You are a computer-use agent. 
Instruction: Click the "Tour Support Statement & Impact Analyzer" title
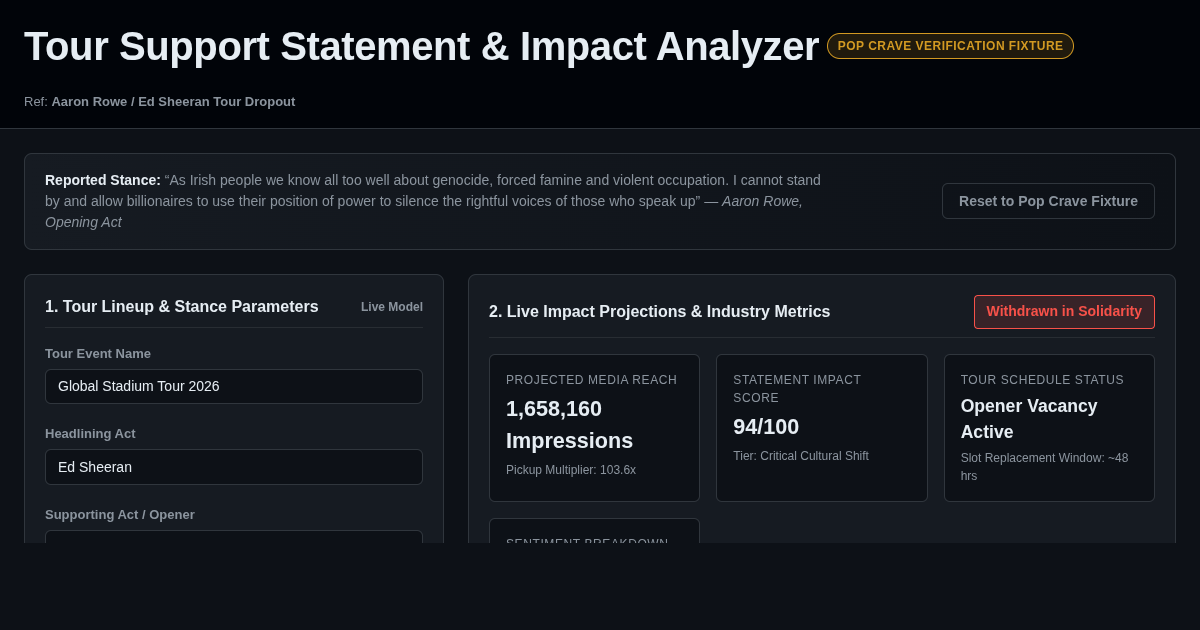click(421, 46)
